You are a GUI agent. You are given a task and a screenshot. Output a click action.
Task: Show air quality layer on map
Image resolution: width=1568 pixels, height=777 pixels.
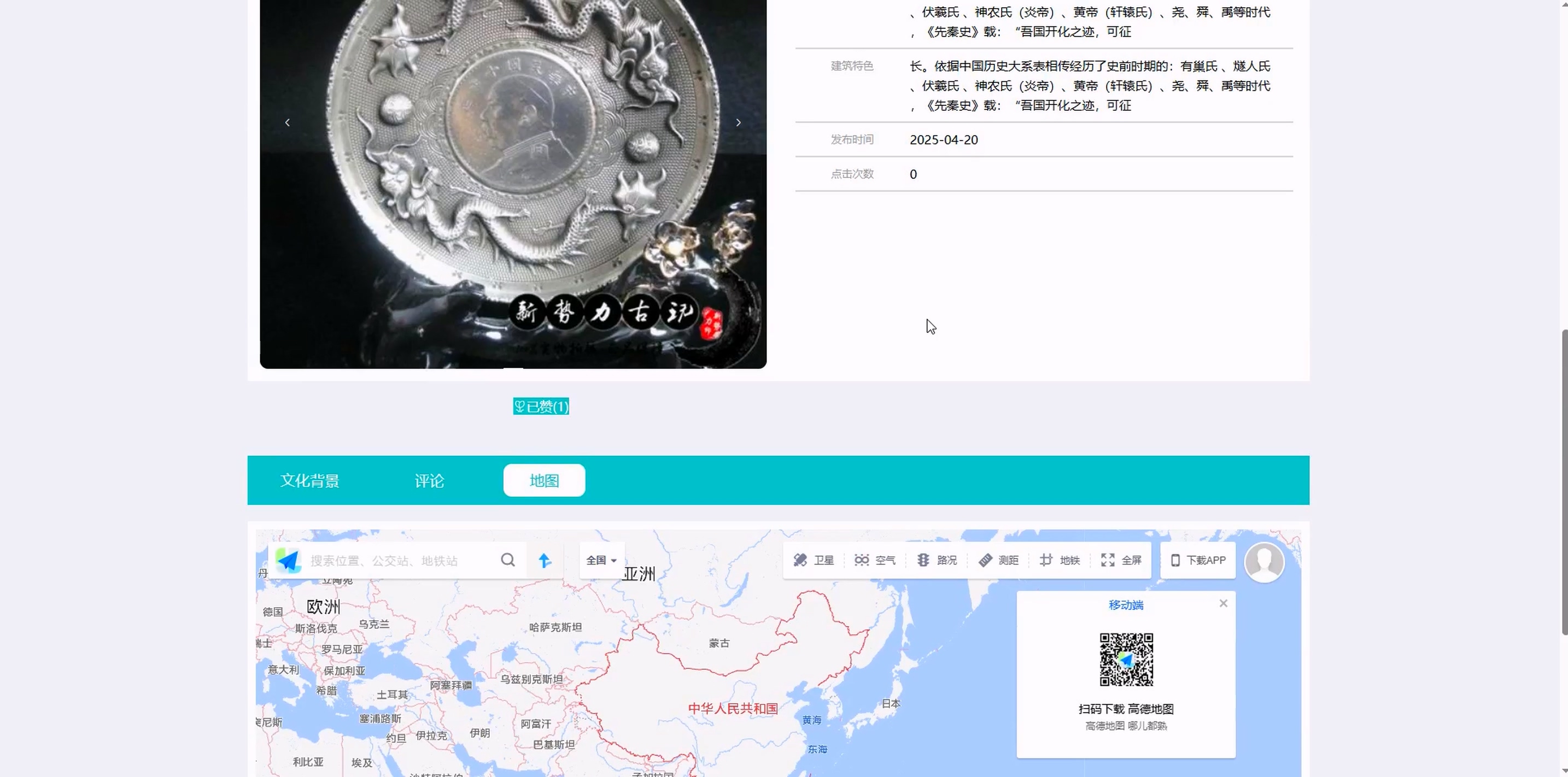pyautogui.click(x=875, y=561)
